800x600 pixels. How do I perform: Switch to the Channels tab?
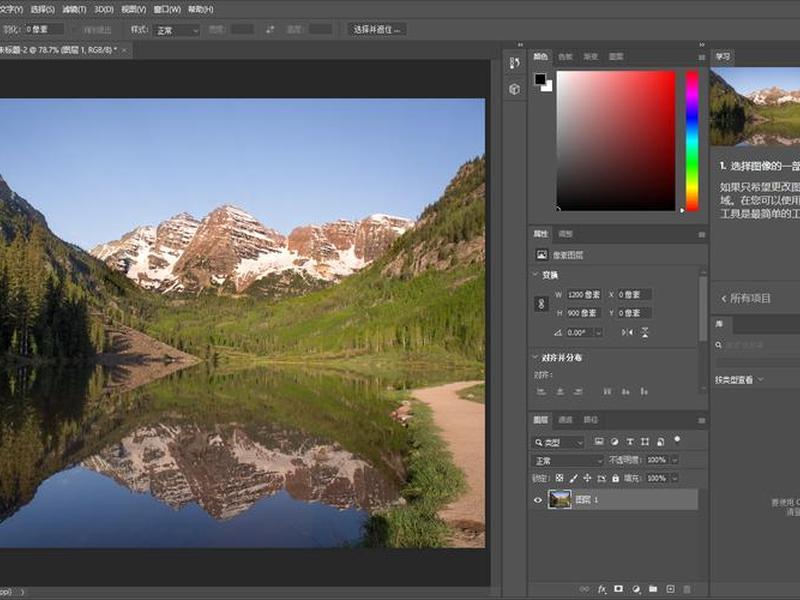565,419
